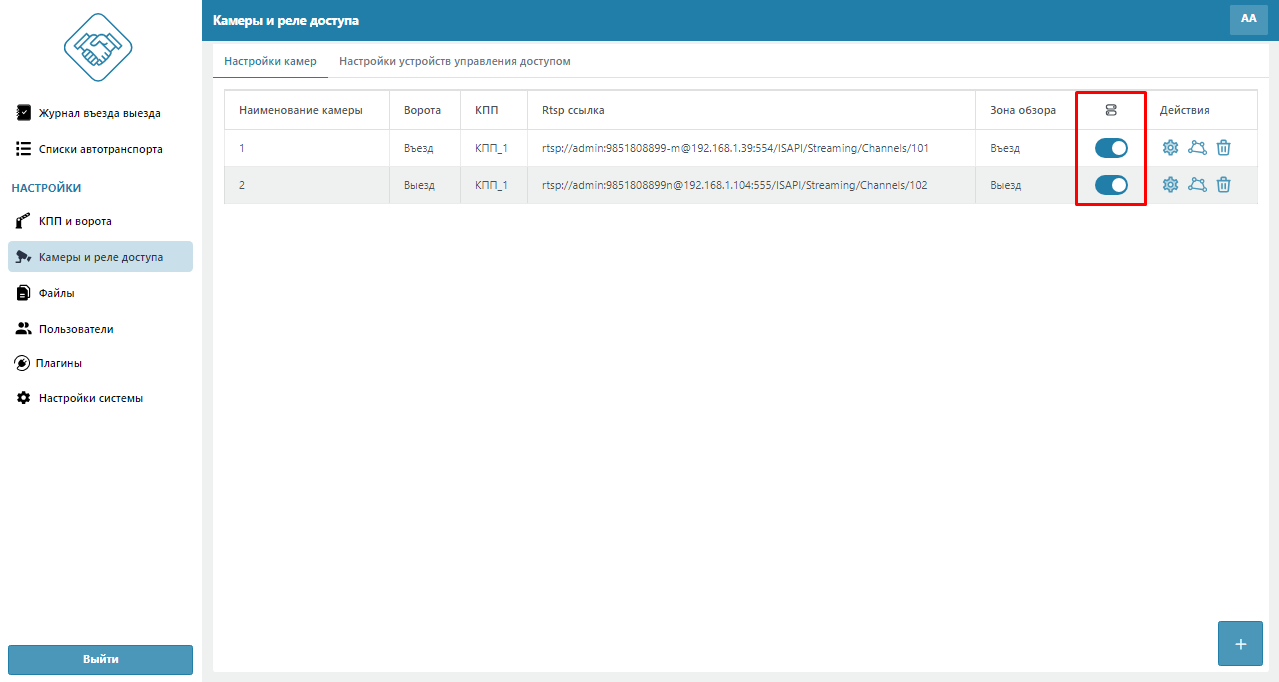Edit detection zone polygon for camera 1
The image size is (1279, 682).
click(1197, 148)
